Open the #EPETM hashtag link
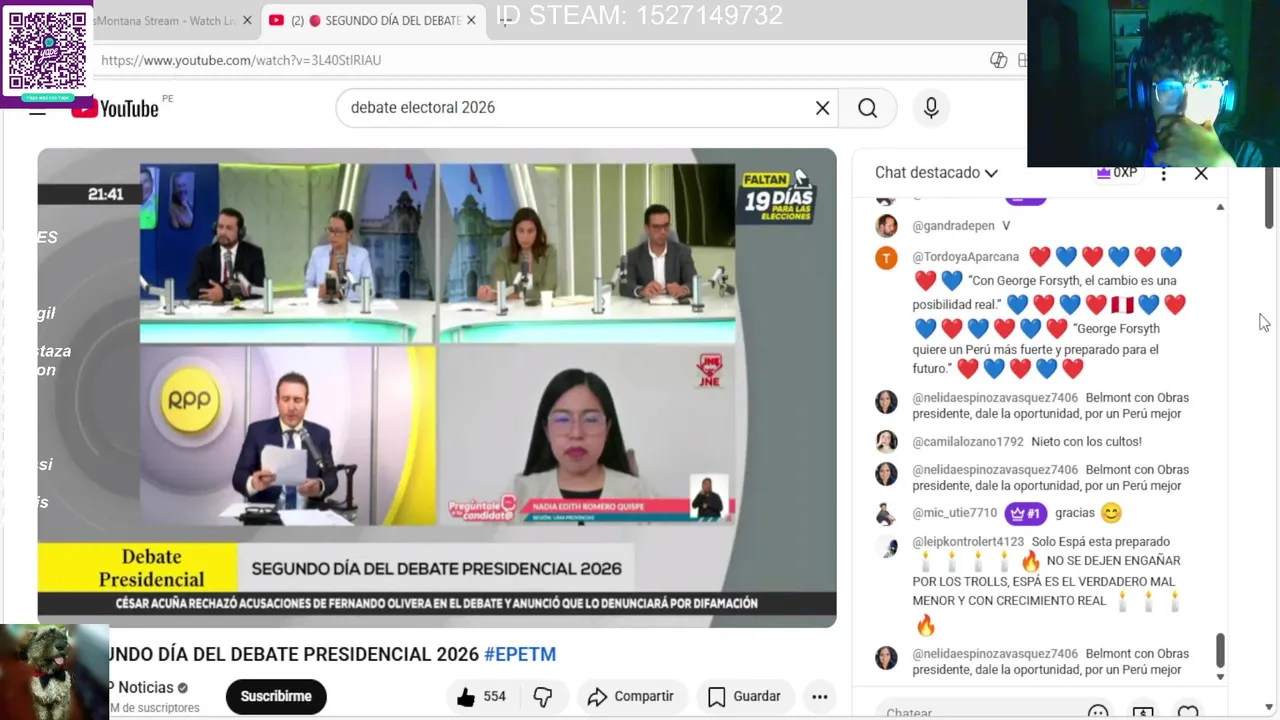 pos(520,654)
